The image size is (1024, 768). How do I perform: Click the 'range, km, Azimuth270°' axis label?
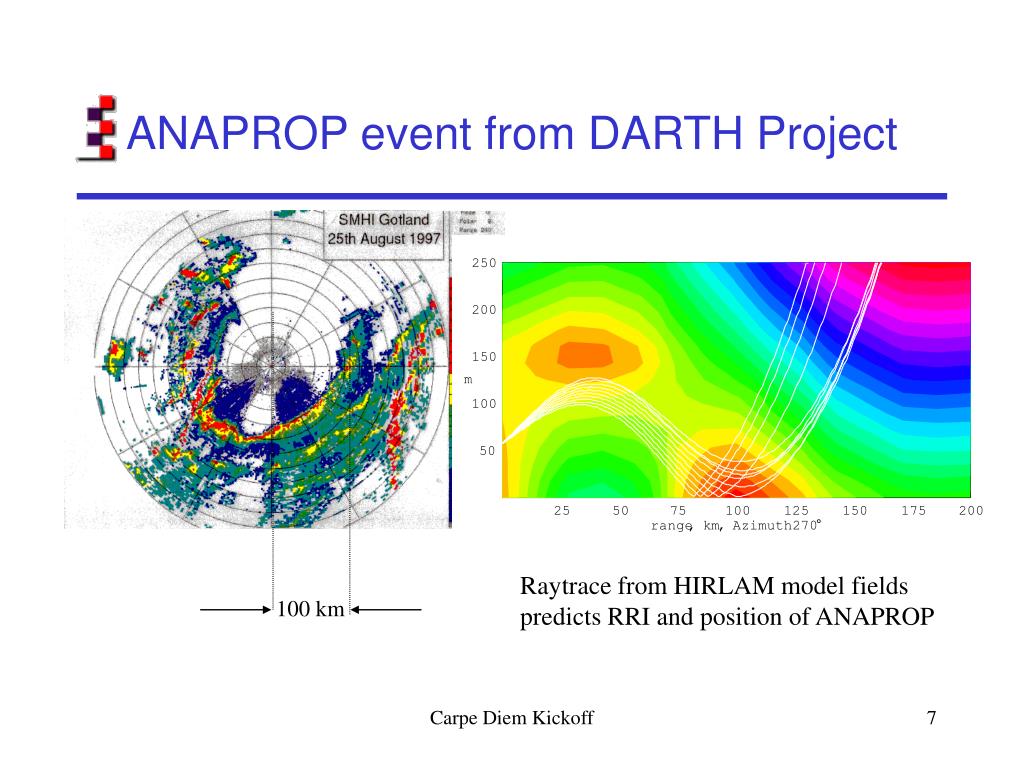coord(736,526)
